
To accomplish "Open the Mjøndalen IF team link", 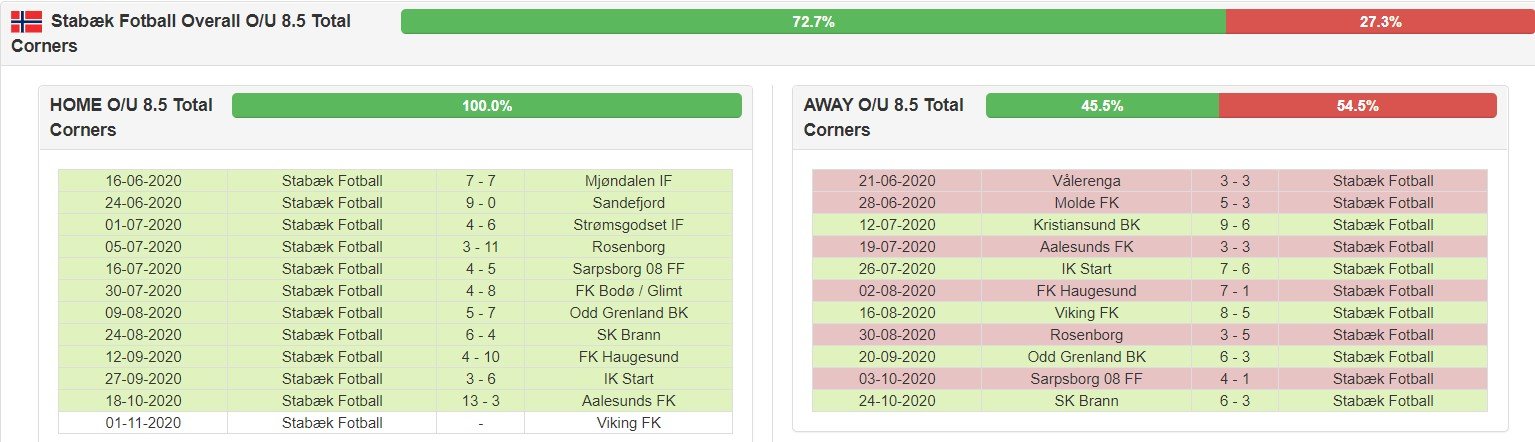I will coord(628,181).
